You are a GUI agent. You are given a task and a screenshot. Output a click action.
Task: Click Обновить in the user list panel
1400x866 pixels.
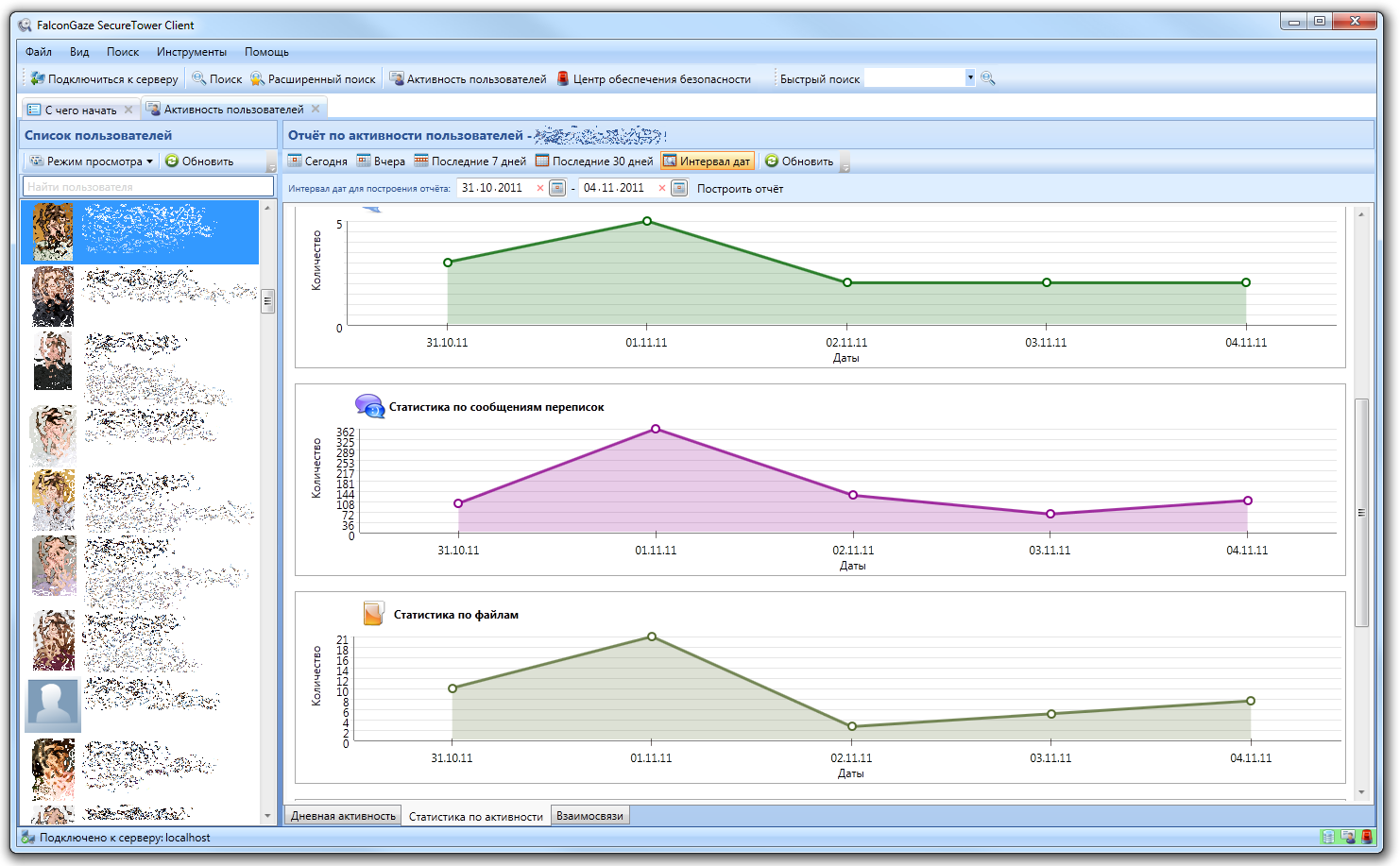tap(199, 161)
